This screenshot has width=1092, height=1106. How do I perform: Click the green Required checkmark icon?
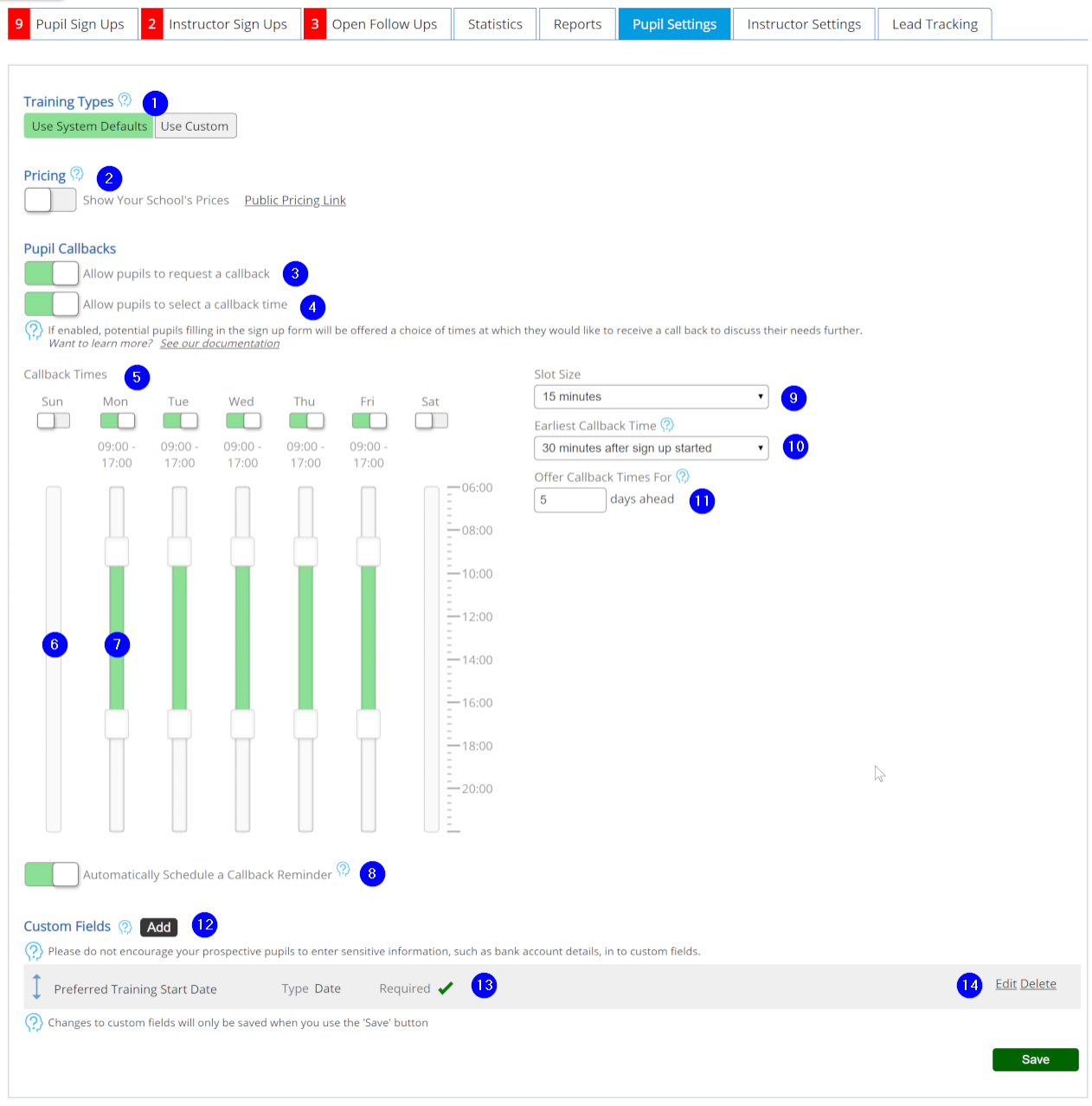446,988
